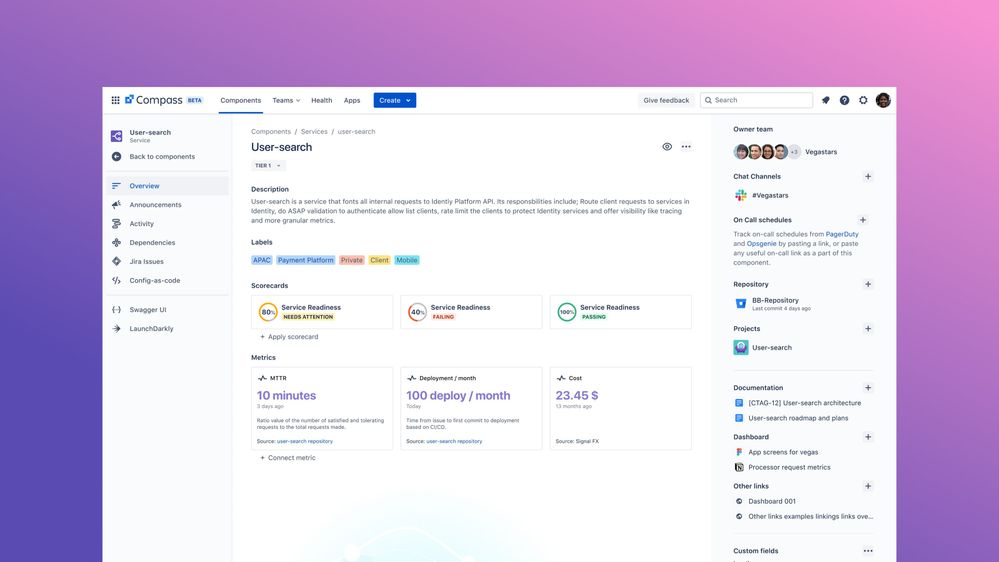Click the User-search project avatar icon
999x562 pixels.
(x=740, y=347)
